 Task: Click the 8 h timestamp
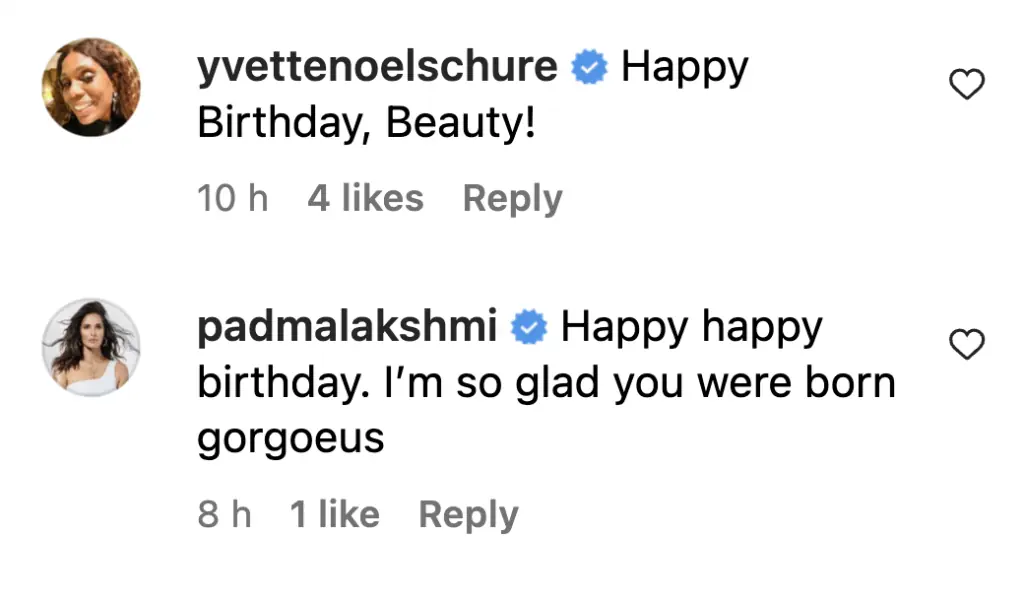point(224,514)
